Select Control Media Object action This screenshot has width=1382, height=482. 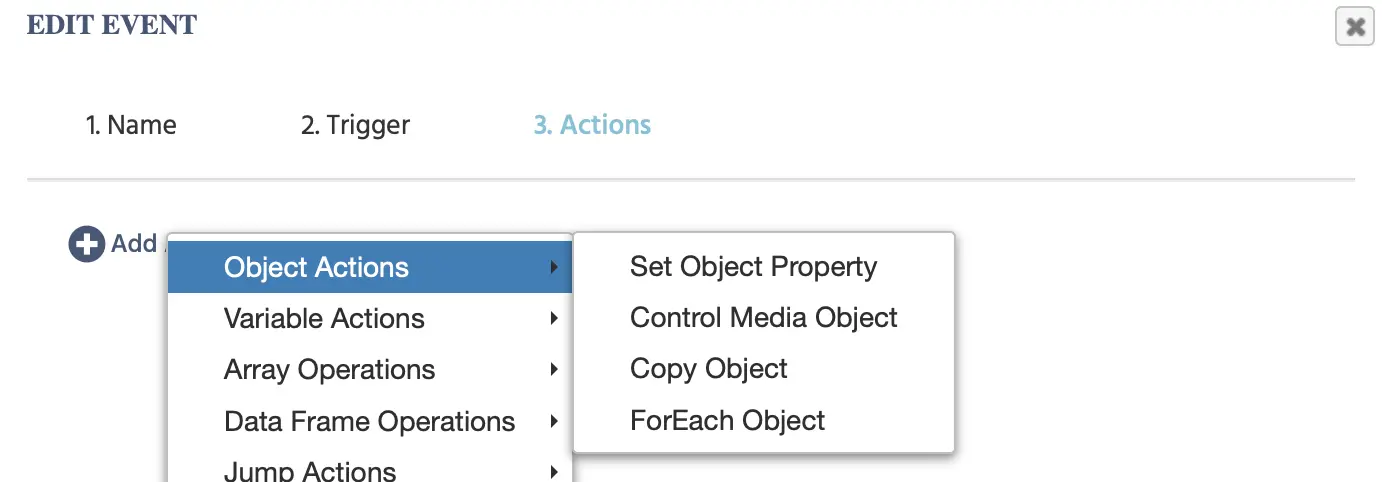point(763,318)
